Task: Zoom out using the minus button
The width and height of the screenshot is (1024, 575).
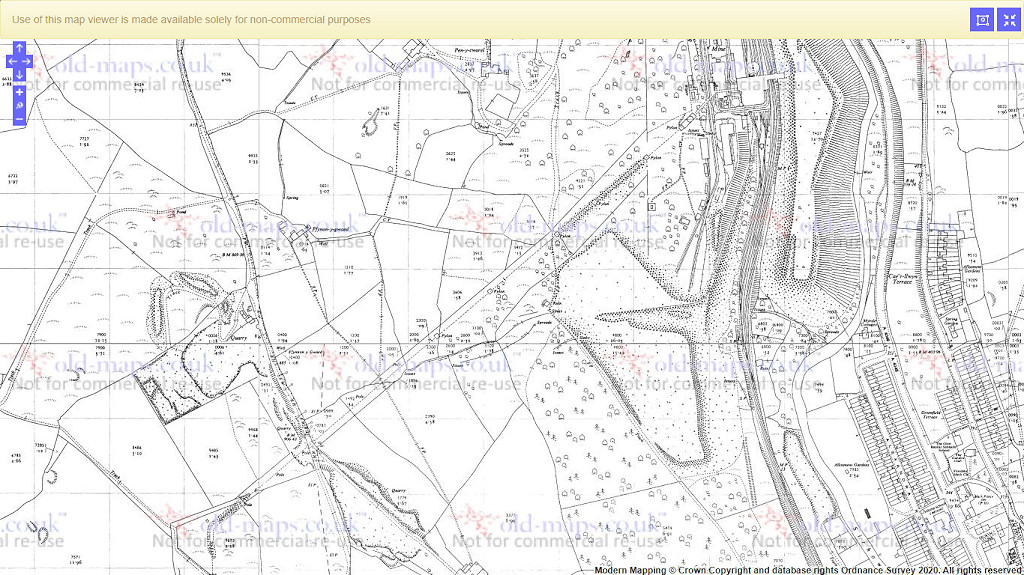Action: (x=20, y=119)
